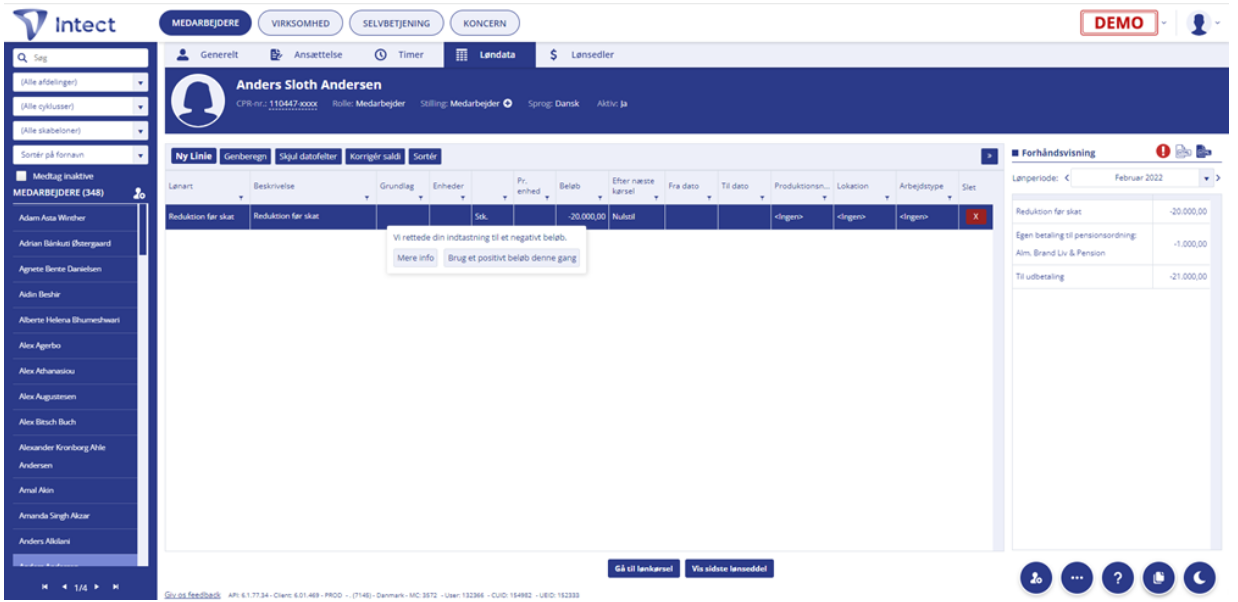
Task: Toggle the Medtag inaktive checkbox
Action: [20, 176]
